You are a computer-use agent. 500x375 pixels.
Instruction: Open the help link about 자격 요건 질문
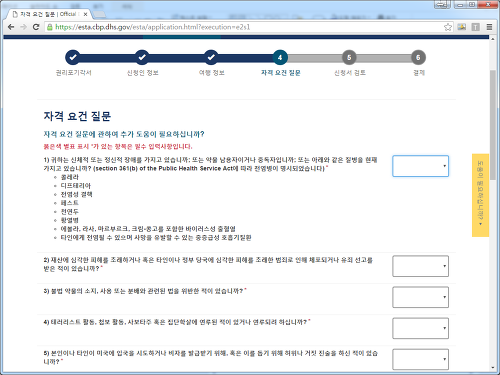click(124, 134)
